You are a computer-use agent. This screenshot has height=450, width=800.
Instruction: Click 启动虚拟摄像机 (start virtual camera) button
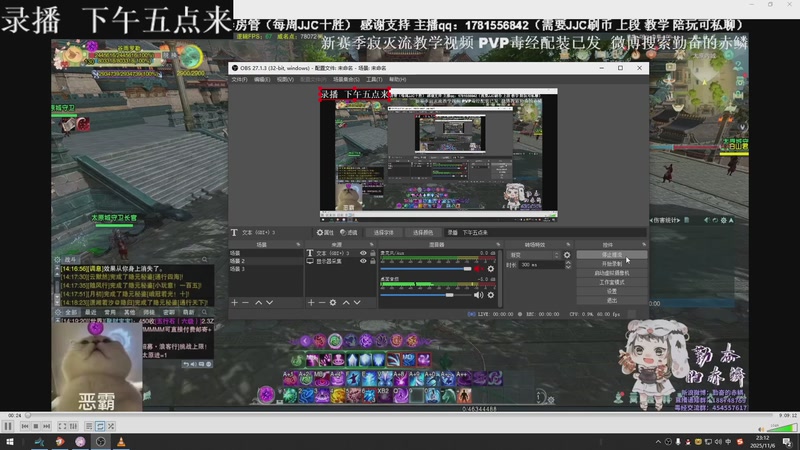coord(612,273)
